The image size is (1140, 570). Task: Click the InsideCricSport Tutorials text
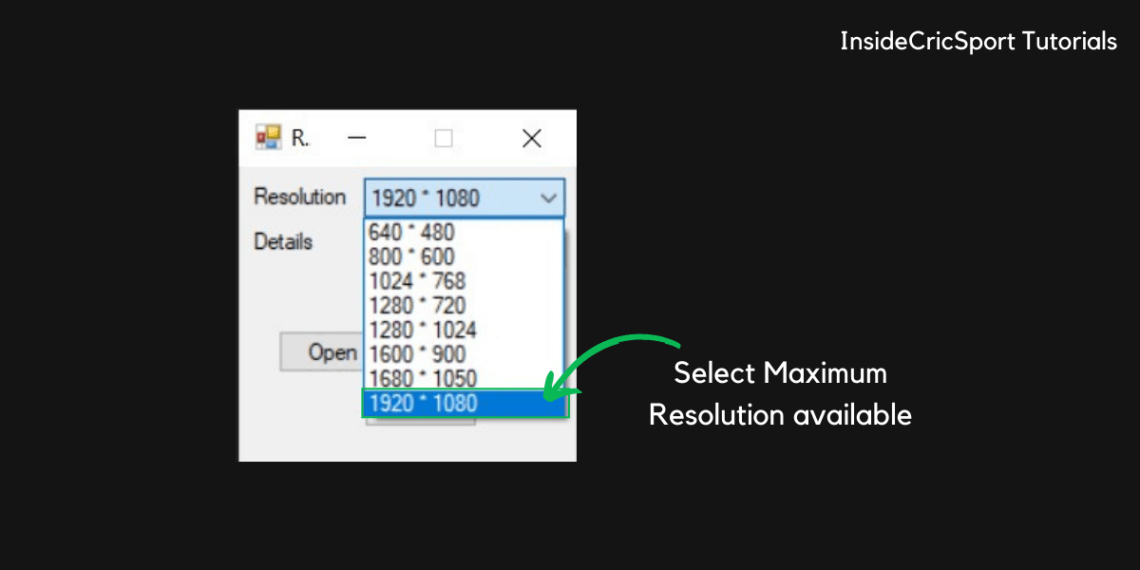coord(978,41)
